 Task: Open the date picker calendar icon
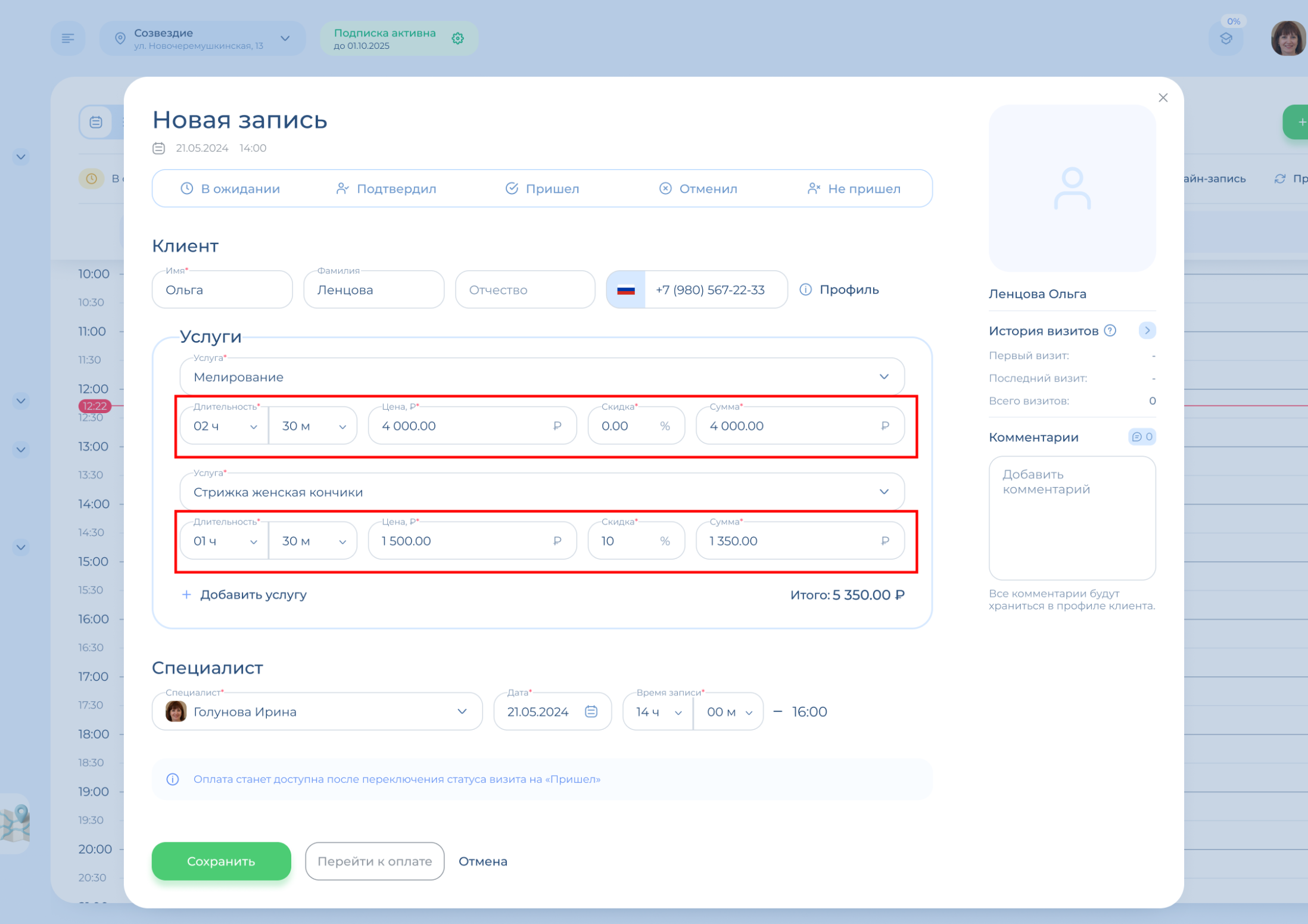[x=591, y=711]
